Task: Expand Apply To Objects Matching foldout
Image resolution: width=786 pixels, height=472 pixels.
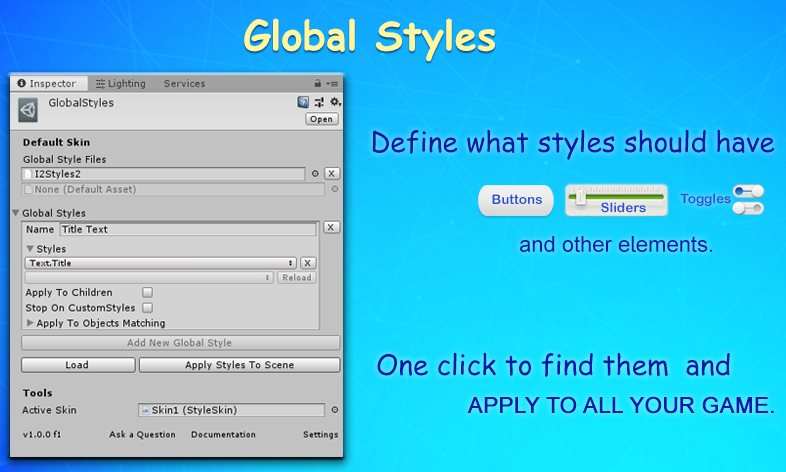Action: [x=30, y=323]
